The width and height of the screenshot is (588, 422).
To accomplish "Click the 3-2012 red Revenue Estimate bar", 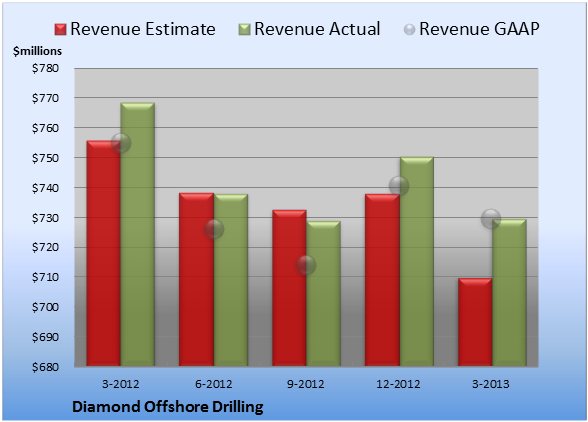I will click(104, 253).
